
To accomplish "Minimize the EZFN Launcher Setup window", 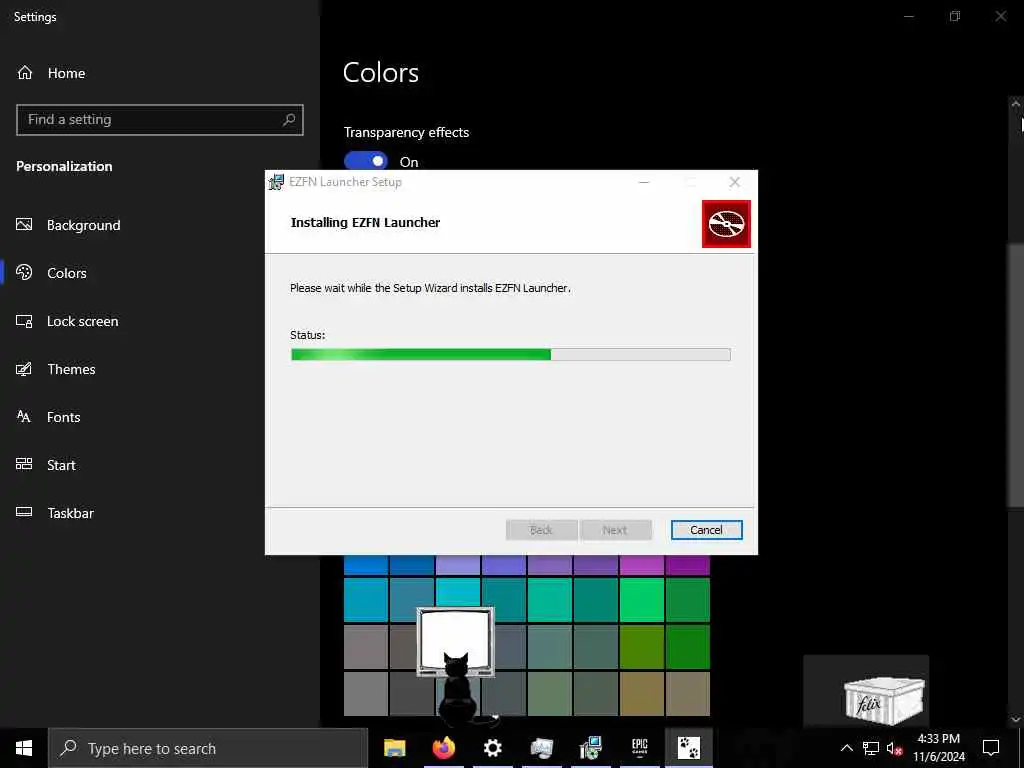I will coord(644,182).
